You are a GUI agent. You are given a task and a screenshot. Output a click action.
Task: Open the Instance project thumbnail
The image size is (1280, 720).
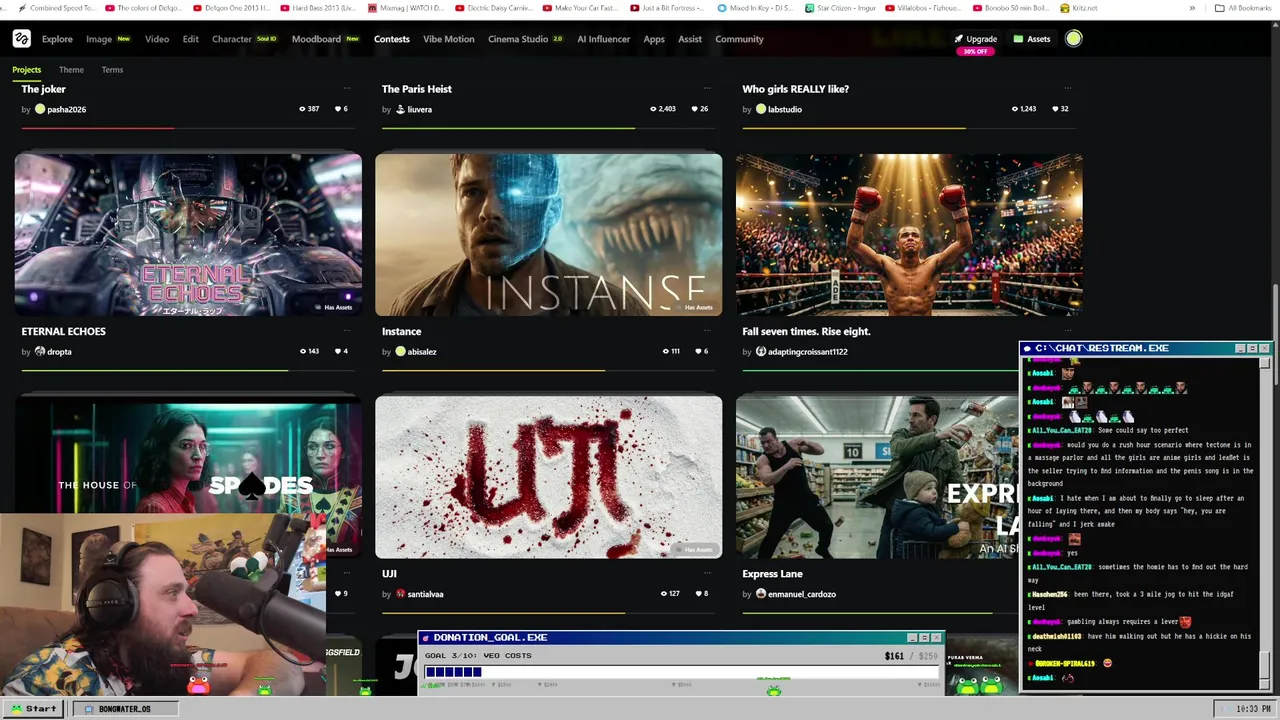(548, 235)
